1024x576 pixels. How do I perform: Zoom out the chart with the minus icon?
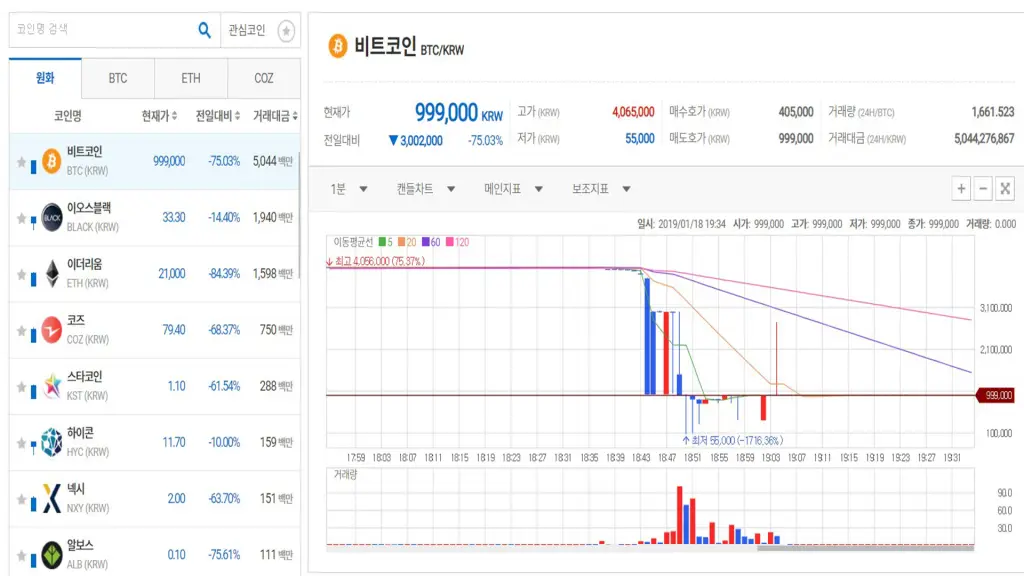click(983, 188)
